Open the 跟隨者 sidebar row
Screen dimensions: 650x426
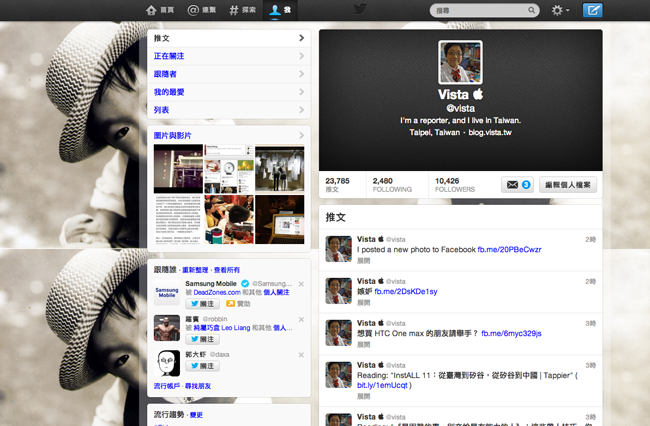229,74
